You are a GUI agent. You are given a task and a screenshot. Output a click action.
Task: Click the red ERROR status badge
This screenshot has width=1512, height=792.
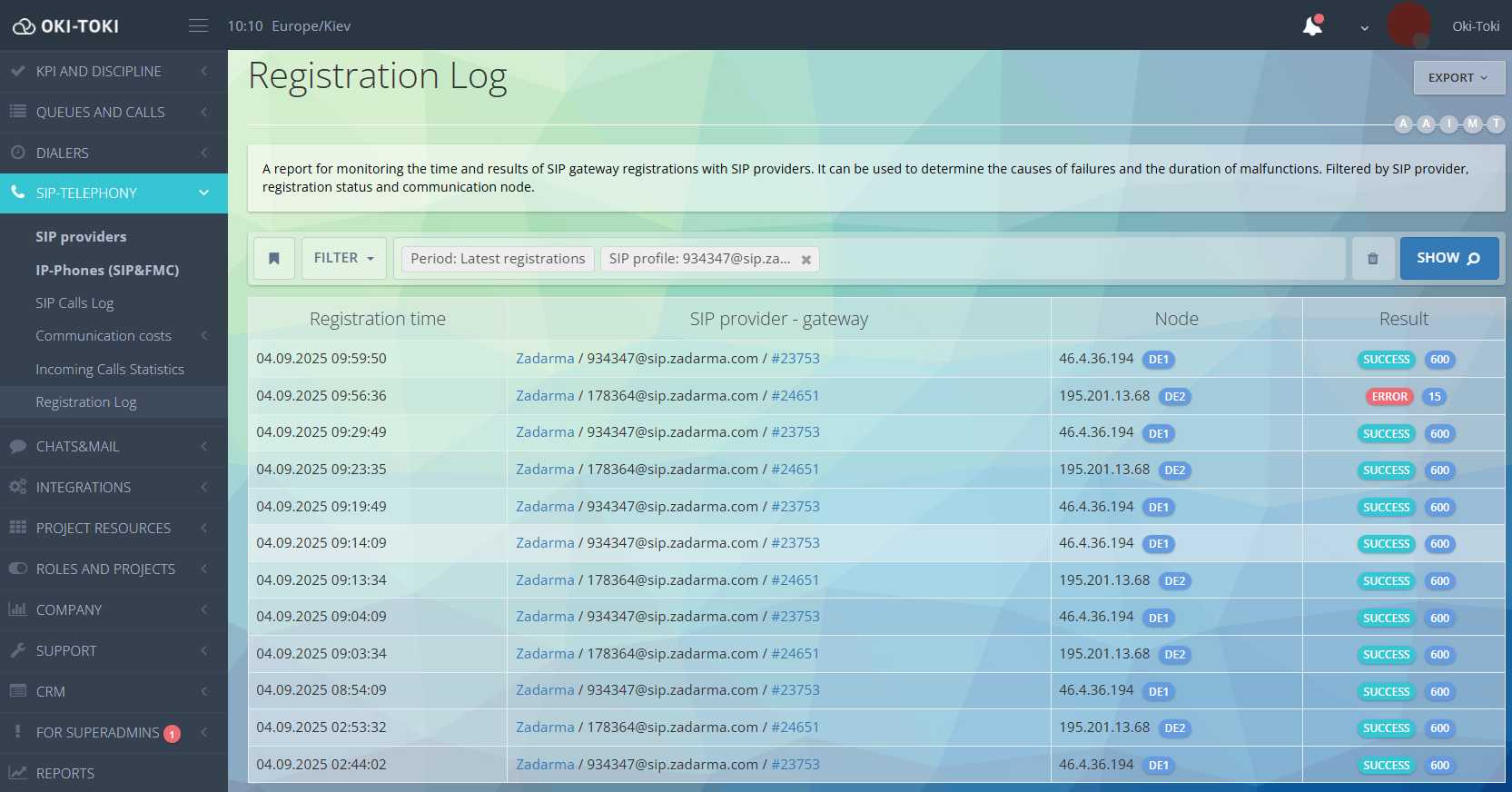[x=1389, y=397]
